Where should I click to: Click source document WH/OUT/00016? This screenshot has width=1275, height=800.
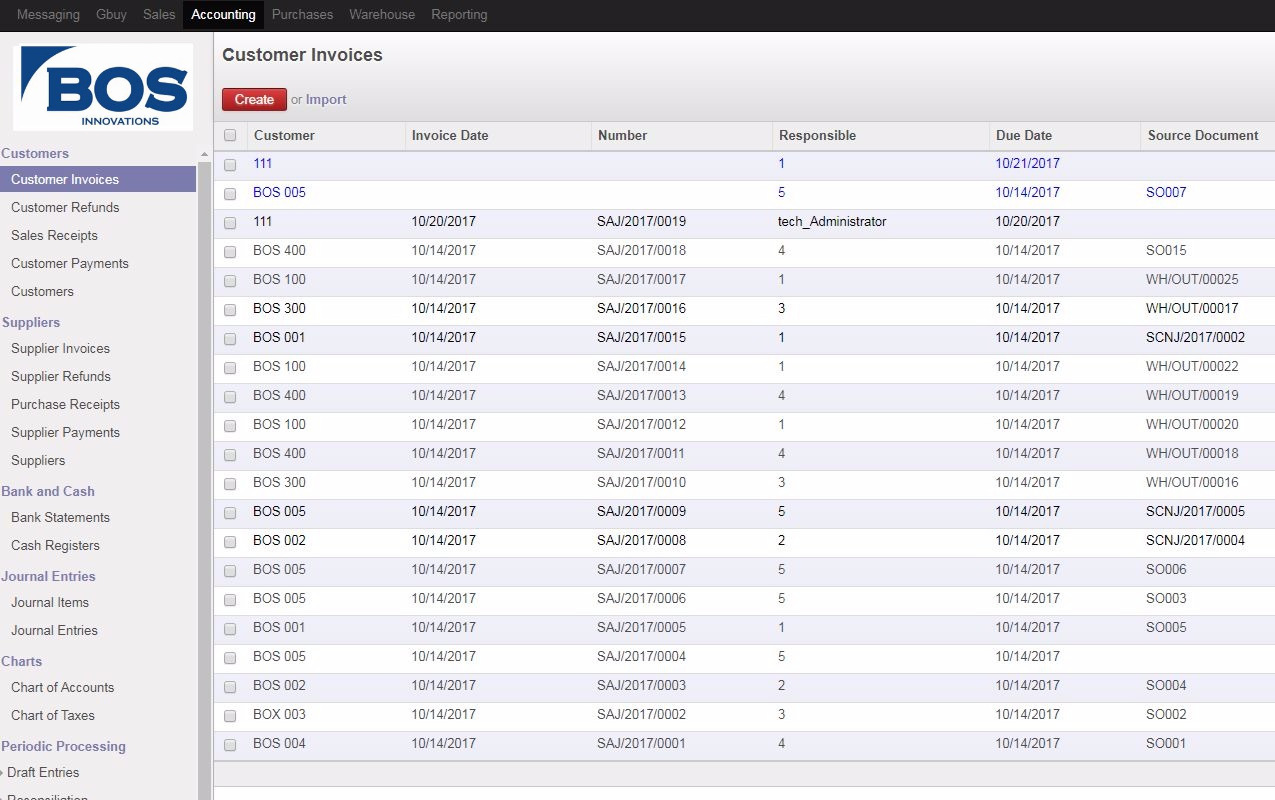(x=1192, y=482)
